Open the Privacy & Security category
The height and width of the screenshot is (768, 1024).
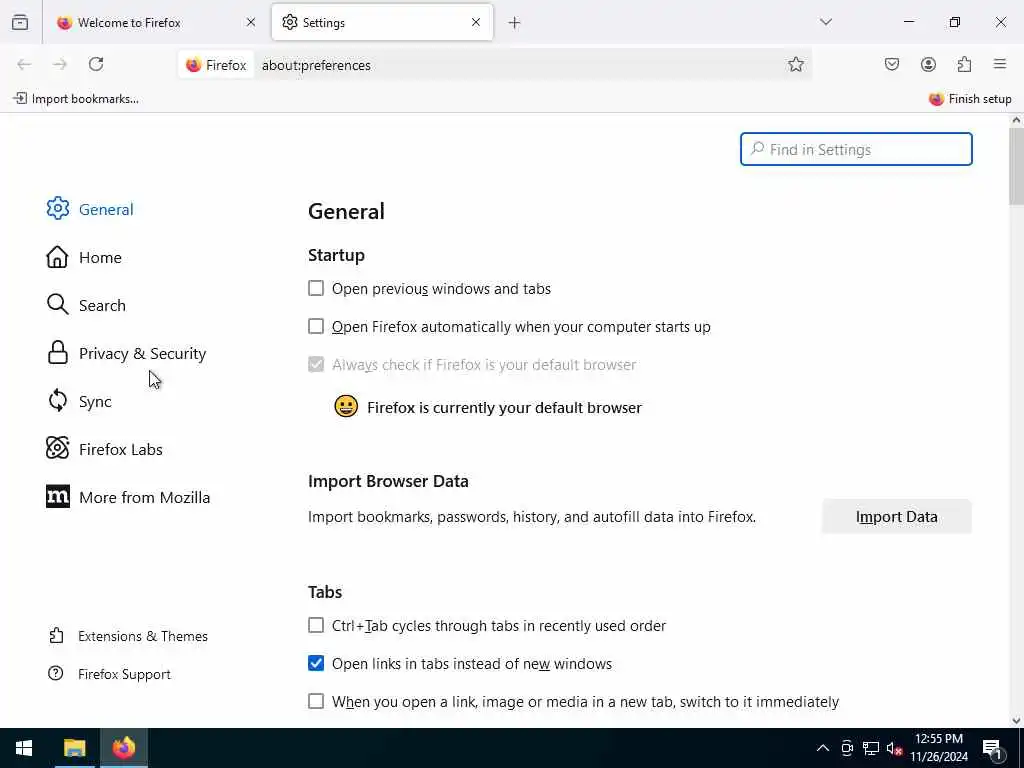pos(142,353)
